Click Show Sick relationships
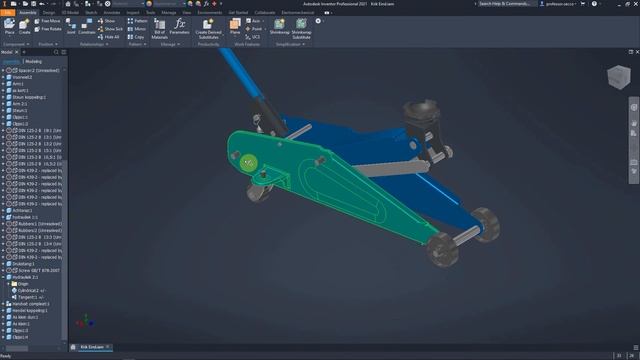Screen dimensions: 640x360 [x=110, y=29]
